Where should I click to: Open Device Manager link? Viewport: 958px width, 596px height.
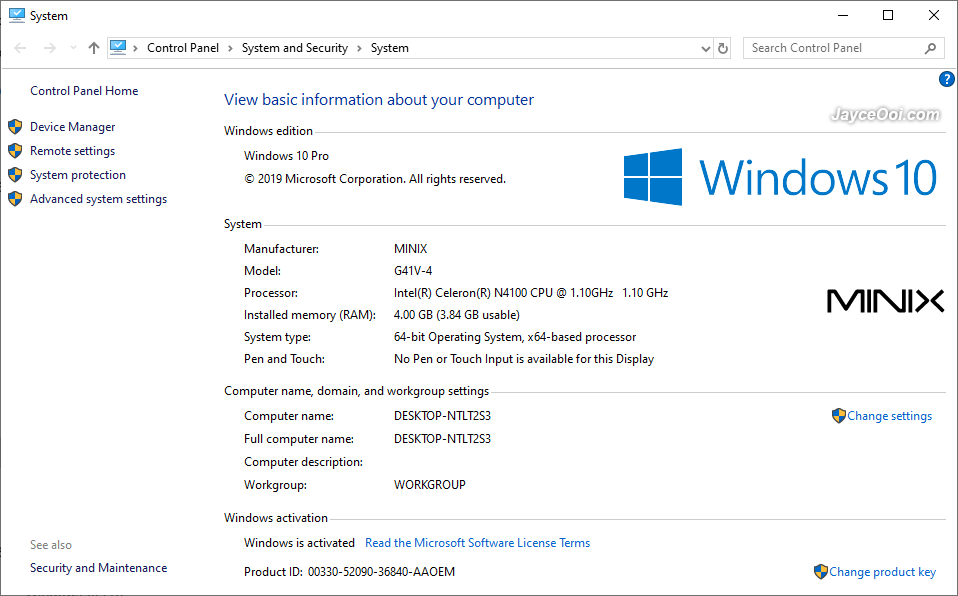coord(73,127)
